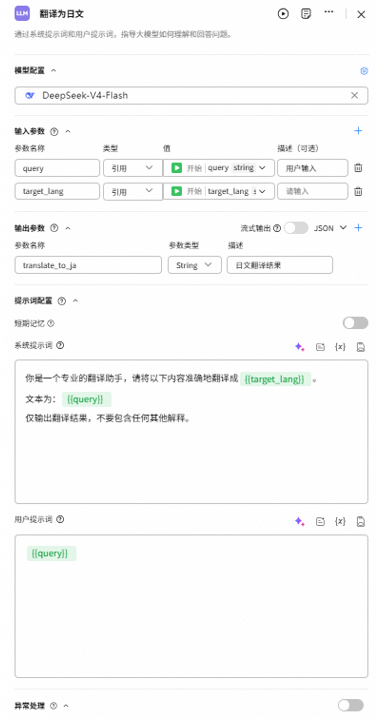Image resolution: width=387 pixels, height=718 pixels.
Task: Show help for 短期记忆
Action: [51, 323]
